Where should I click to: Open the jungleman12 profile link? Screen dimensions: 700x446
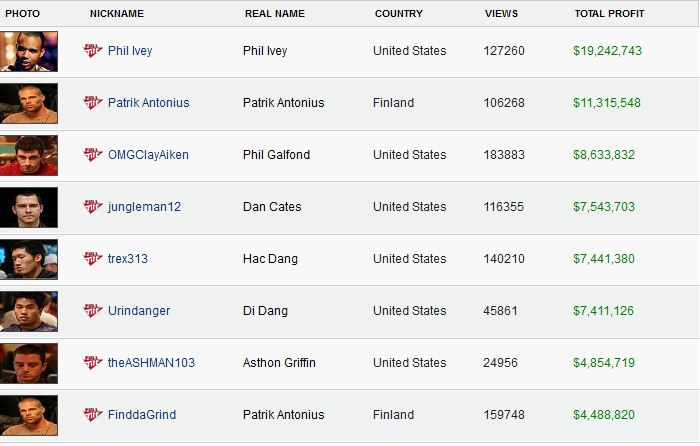point(144,207)
